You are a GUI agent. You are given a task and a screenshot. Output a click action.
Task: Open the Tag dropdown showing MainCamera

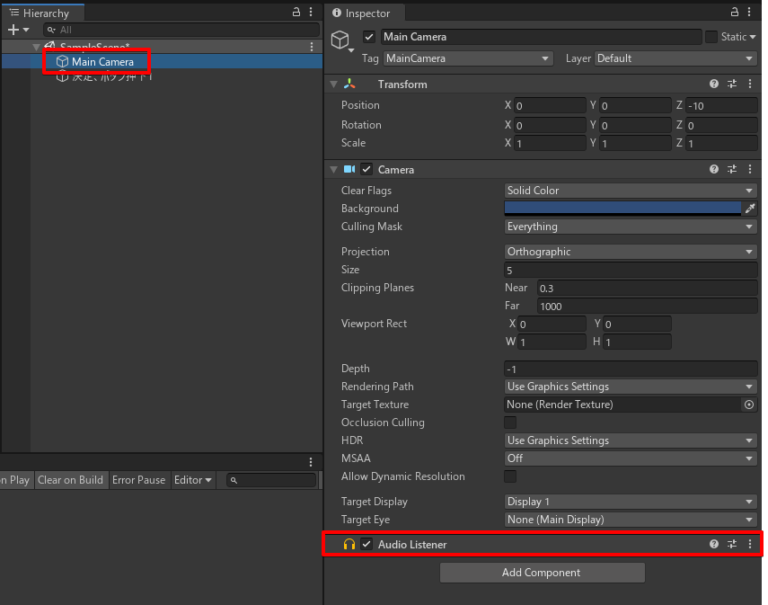tap(468, 58)
